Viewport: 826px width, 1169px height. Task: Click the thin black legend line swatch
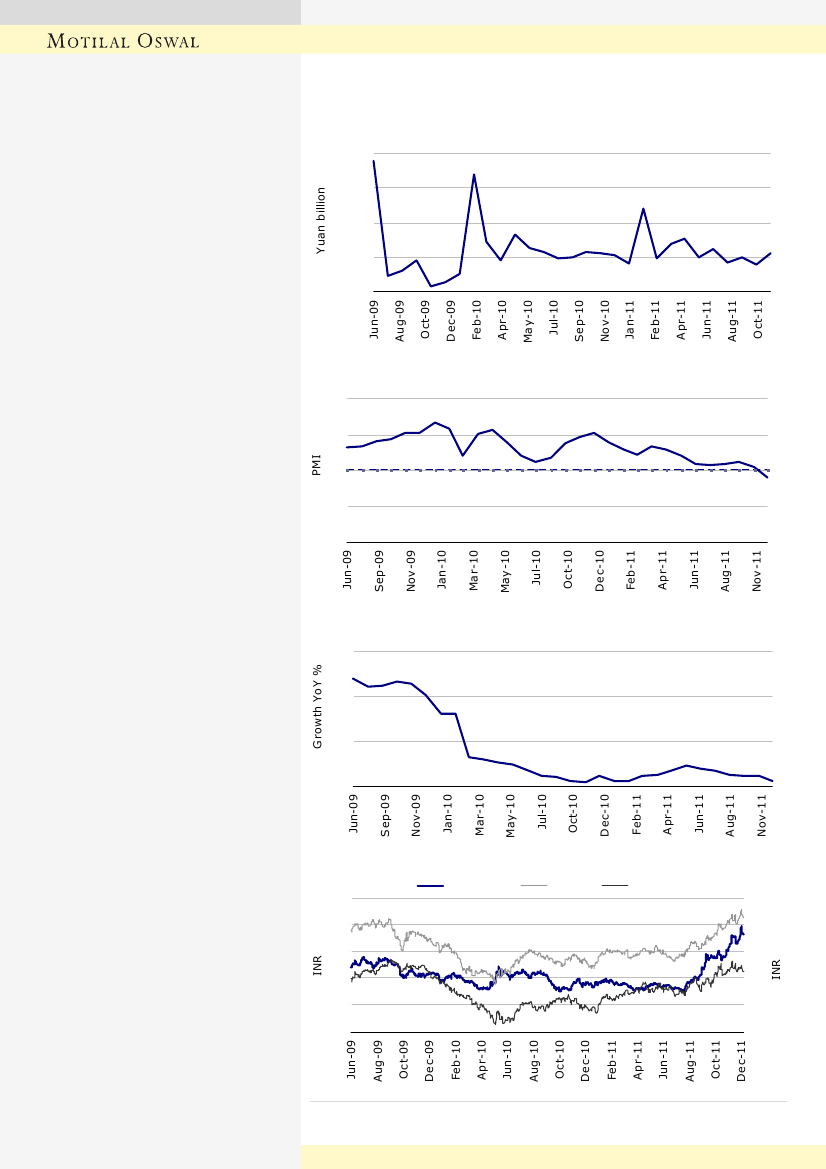click(x=614, y=886)
